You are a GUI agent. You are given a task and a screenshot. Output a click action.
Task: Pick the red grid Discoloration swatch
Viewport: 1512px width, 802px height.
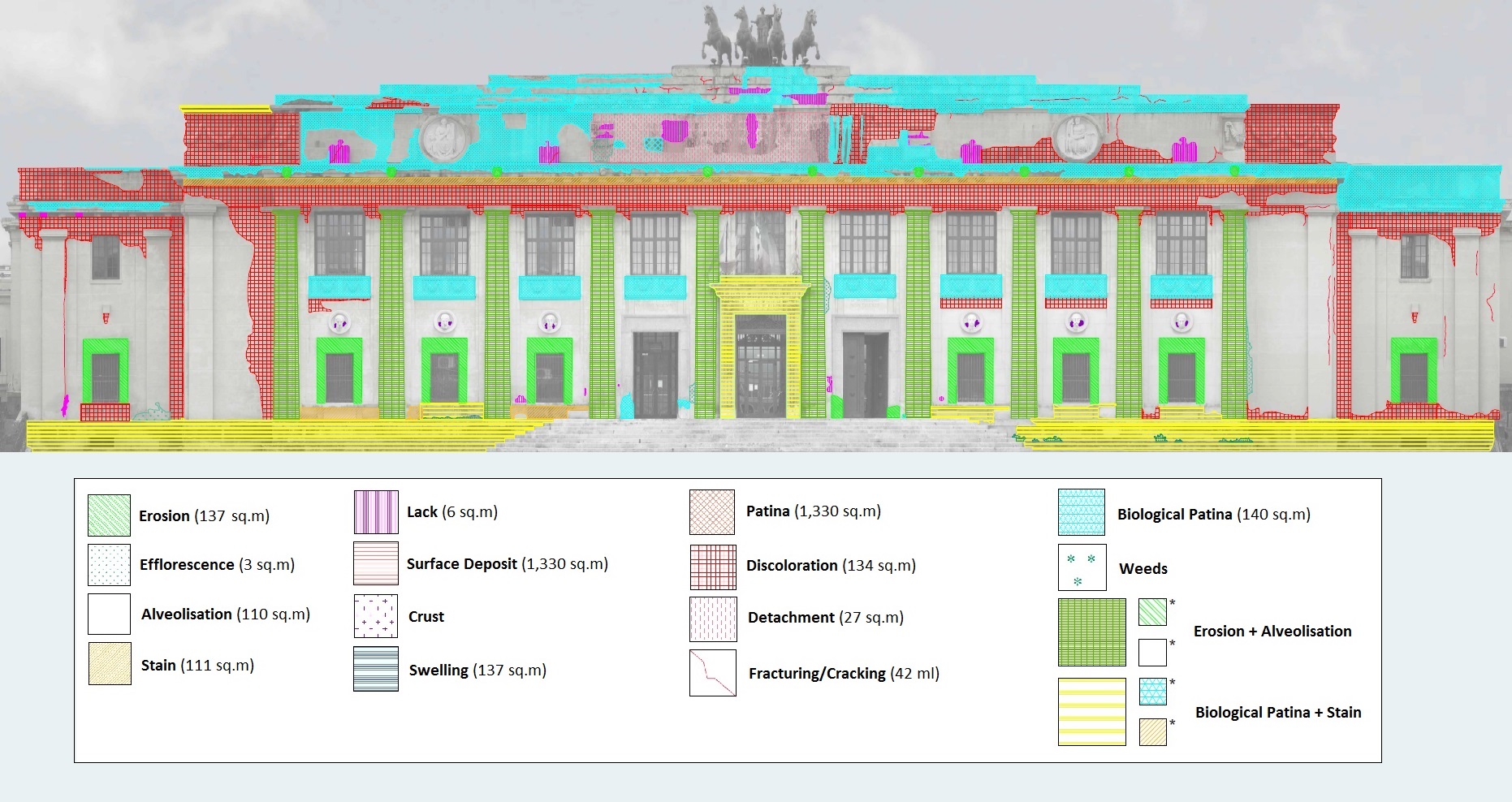(x=713, y=567)
